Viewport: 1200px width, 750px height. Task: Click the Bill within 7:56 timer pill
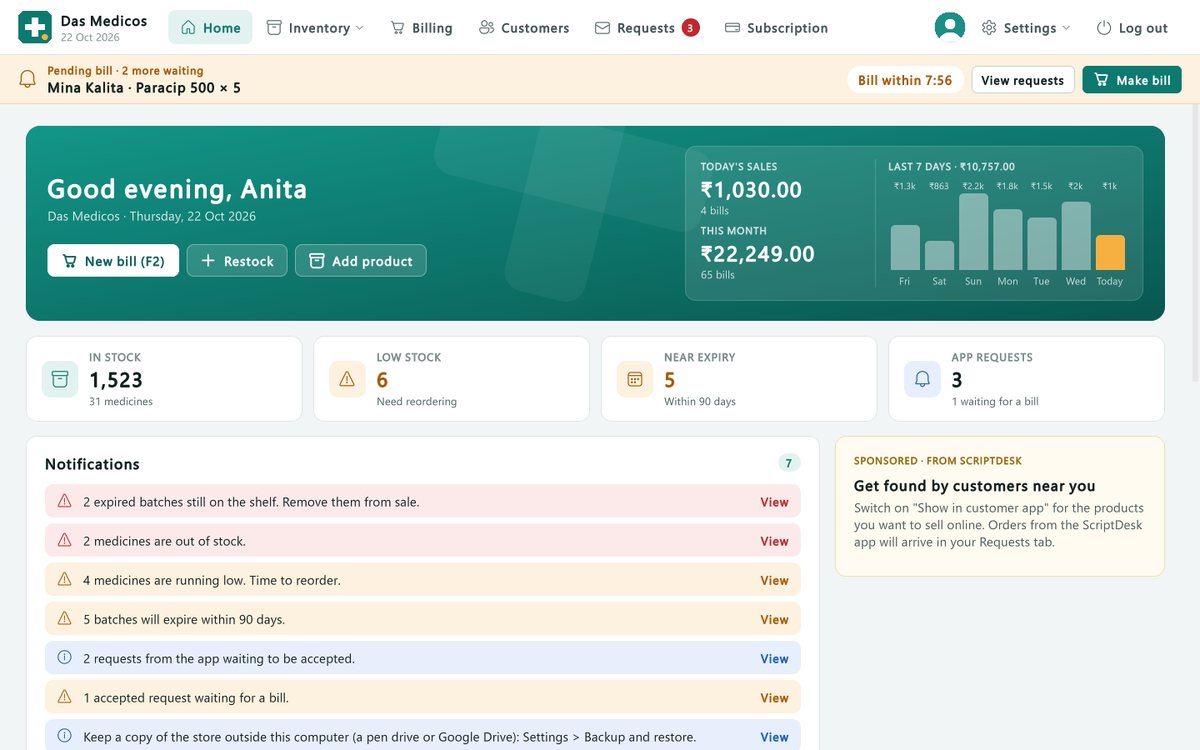pos(905,80)
